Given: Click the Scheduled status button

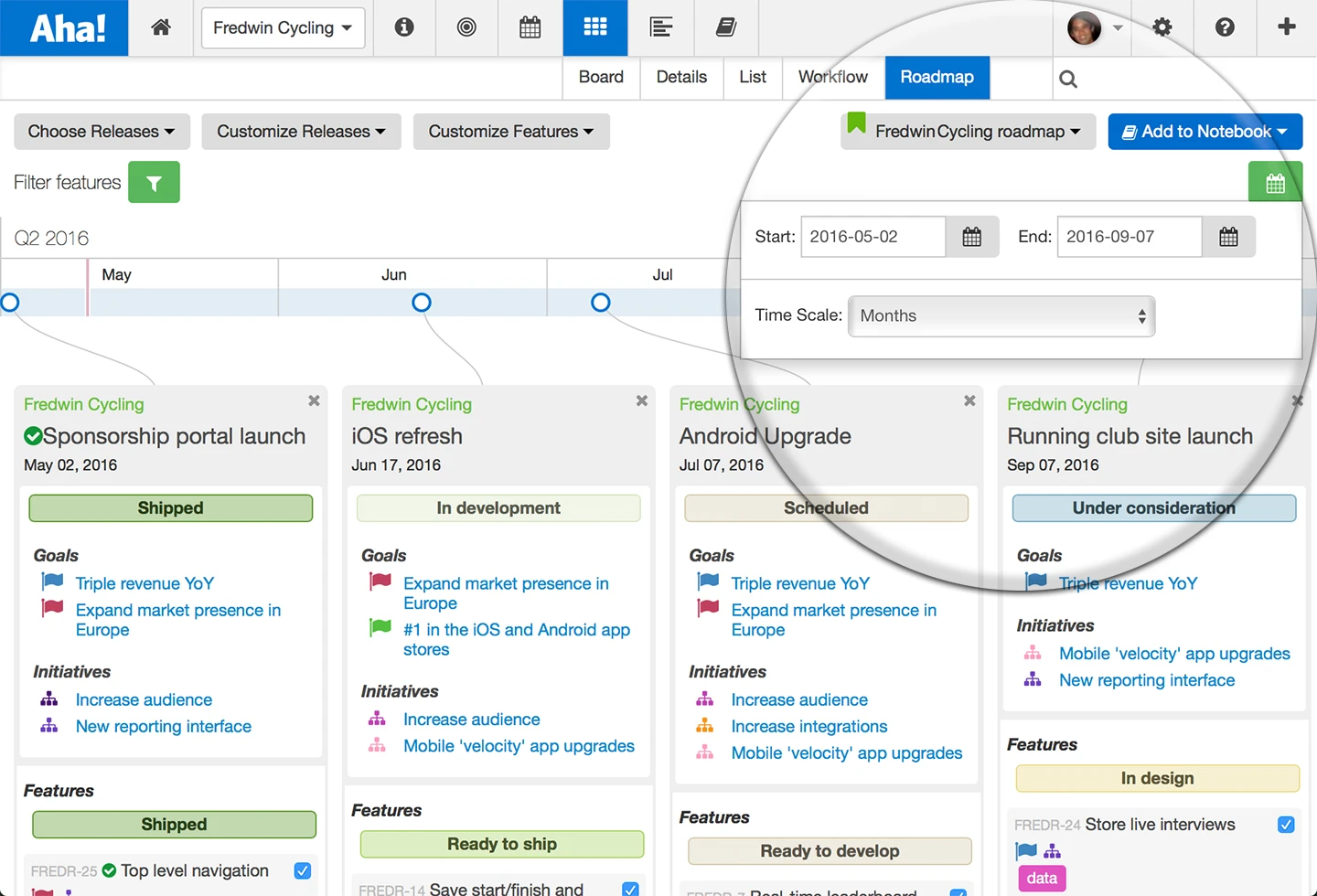Looking at the screenshot, I should click(826, 508).
